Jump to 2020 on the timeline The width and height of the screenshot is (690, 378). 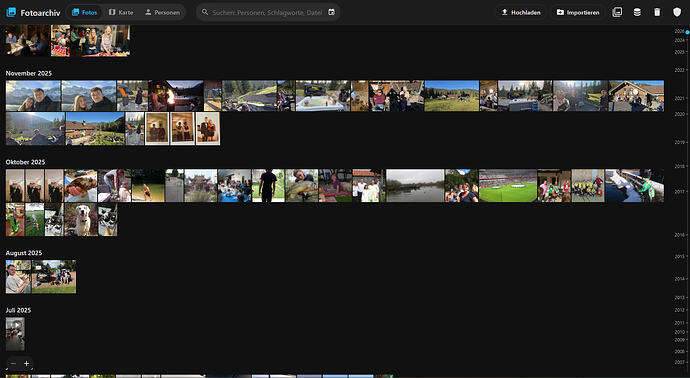pos(679,114)
